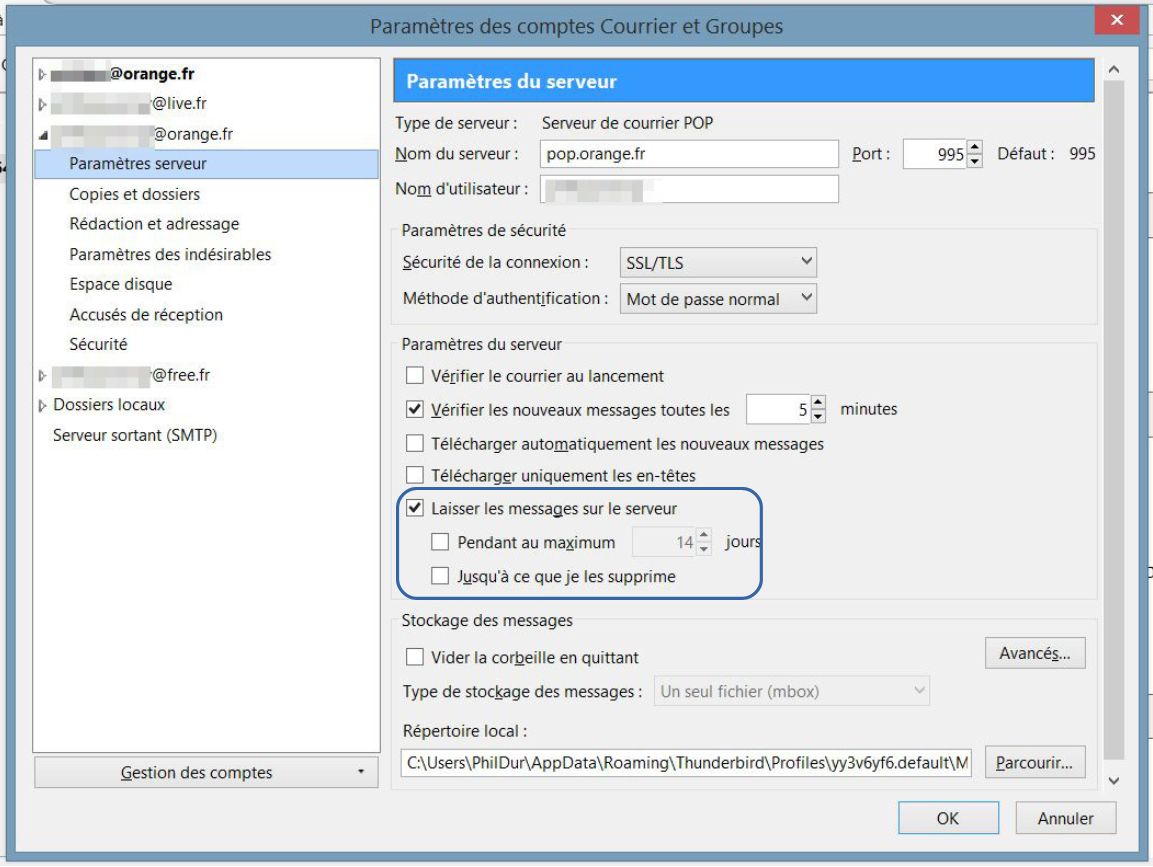1153x867 pixels.
Task: Select Copies et dossiers settings page
Action: [134, 194]
